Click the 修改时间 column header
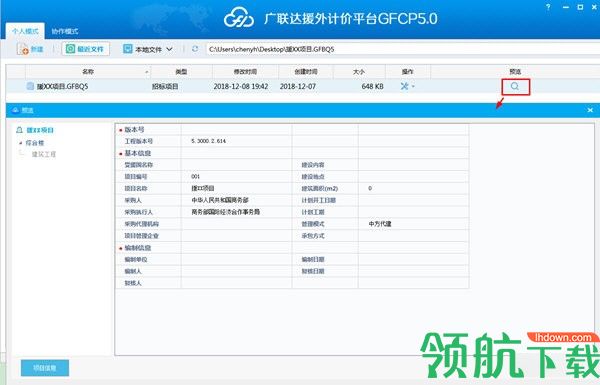The image size is (600, 385). 245,72
